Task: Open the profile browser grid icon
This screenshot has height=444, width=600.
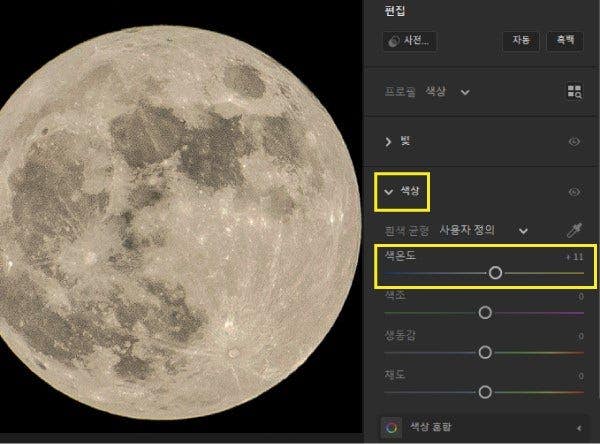Action: [574, 91]
